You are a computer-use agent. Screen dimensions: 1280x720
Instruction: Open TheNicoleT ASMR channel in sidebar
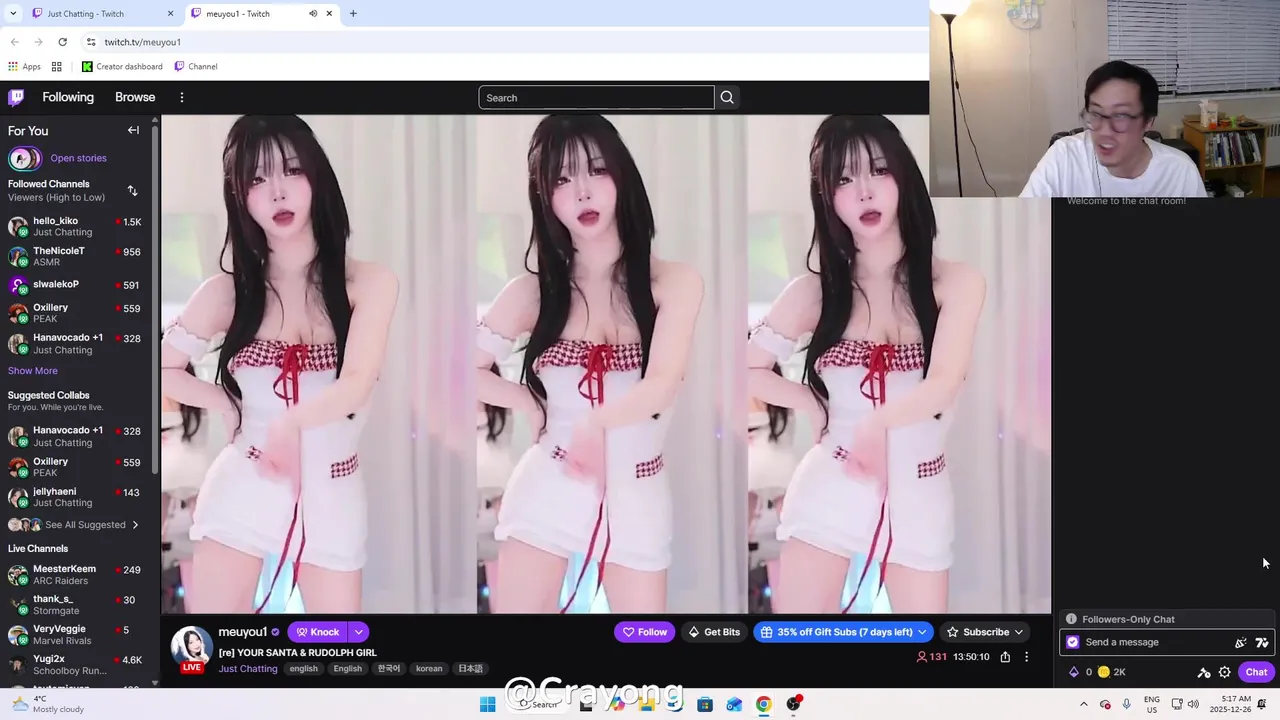click(77, 256)
